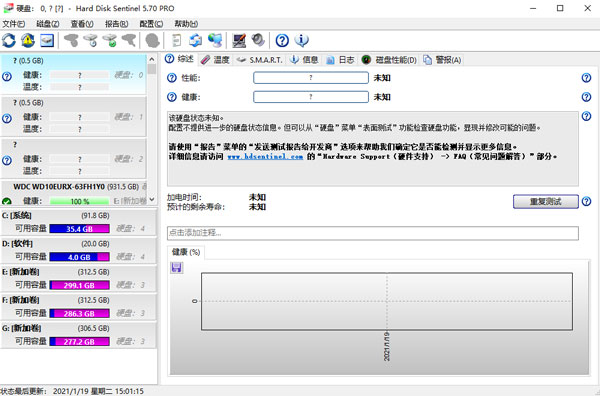Screen dimensions: 600x396
Task: Select the D: [软件] partition entry
Action: coord(78,250)
